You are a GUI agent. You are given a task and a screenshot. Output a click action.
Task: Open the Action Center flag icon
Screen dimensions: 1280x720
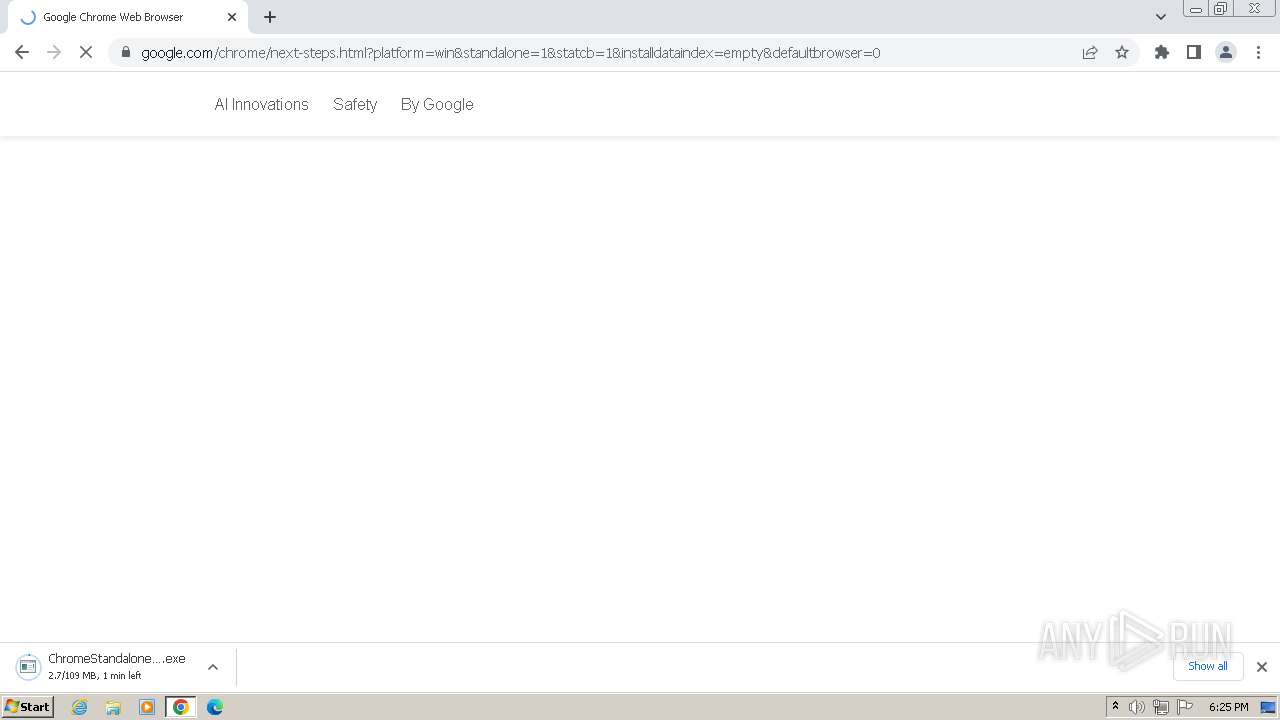(1185, 707)
